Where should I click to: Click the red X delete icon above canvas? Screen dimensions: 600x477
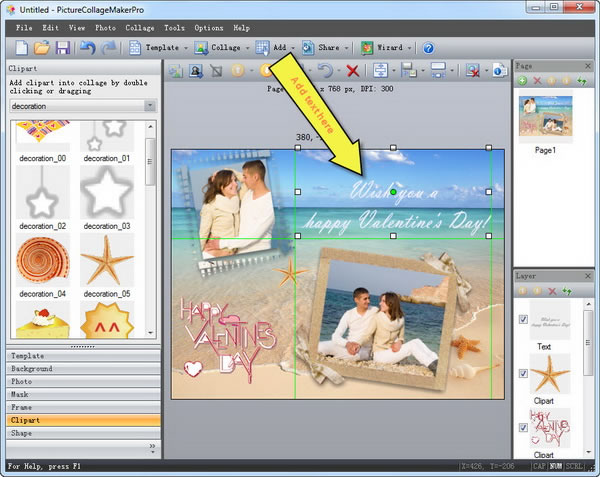click(352, 71)
